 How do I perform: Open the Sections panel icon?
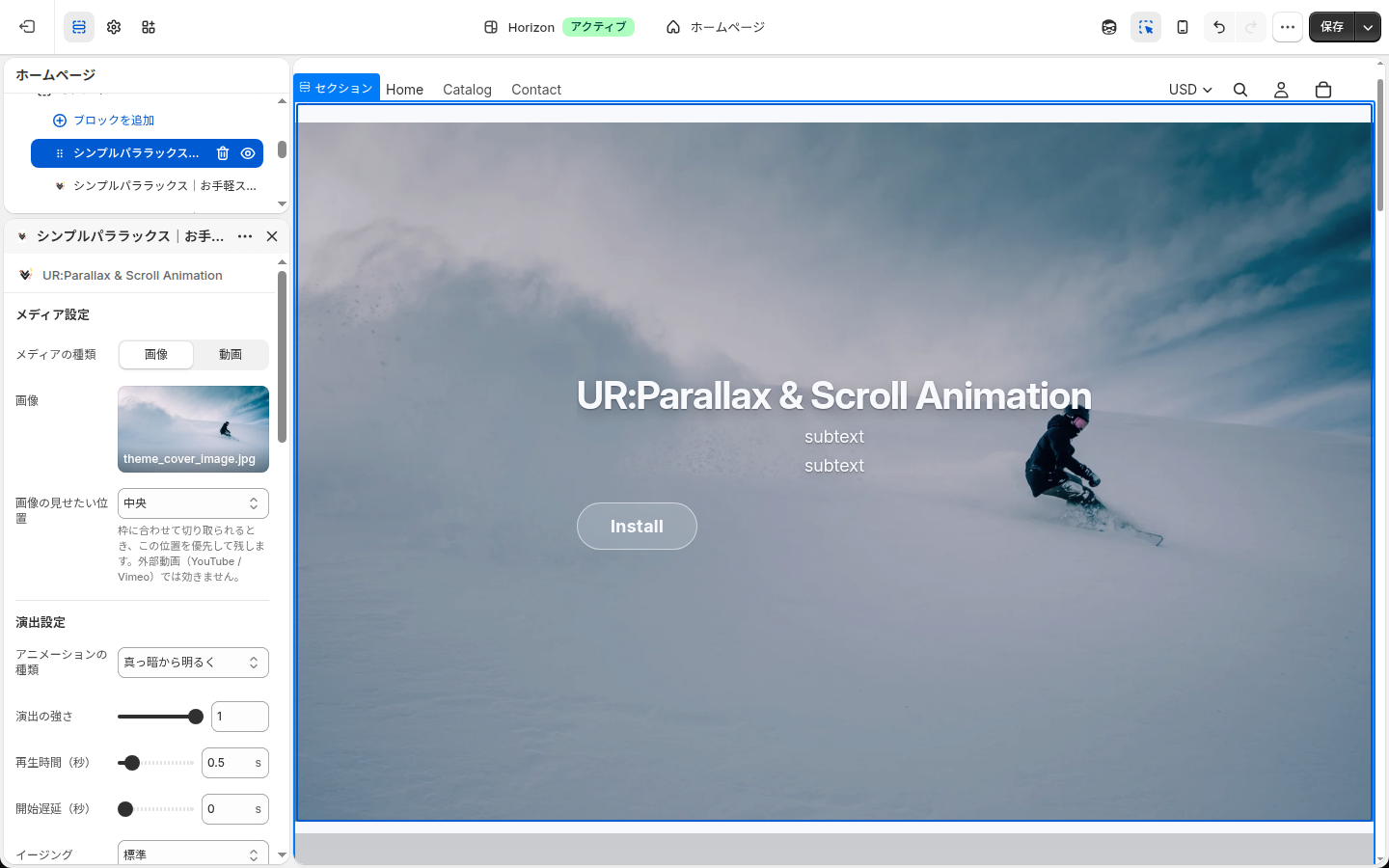coord(79,27)
